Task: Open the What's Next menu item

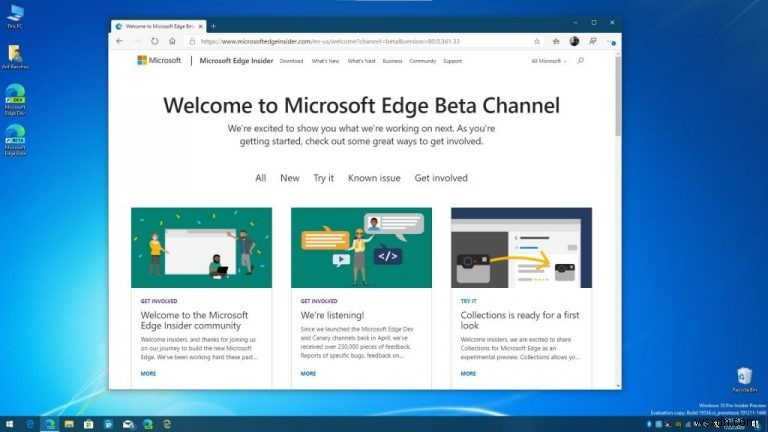Action: [361, 61]
